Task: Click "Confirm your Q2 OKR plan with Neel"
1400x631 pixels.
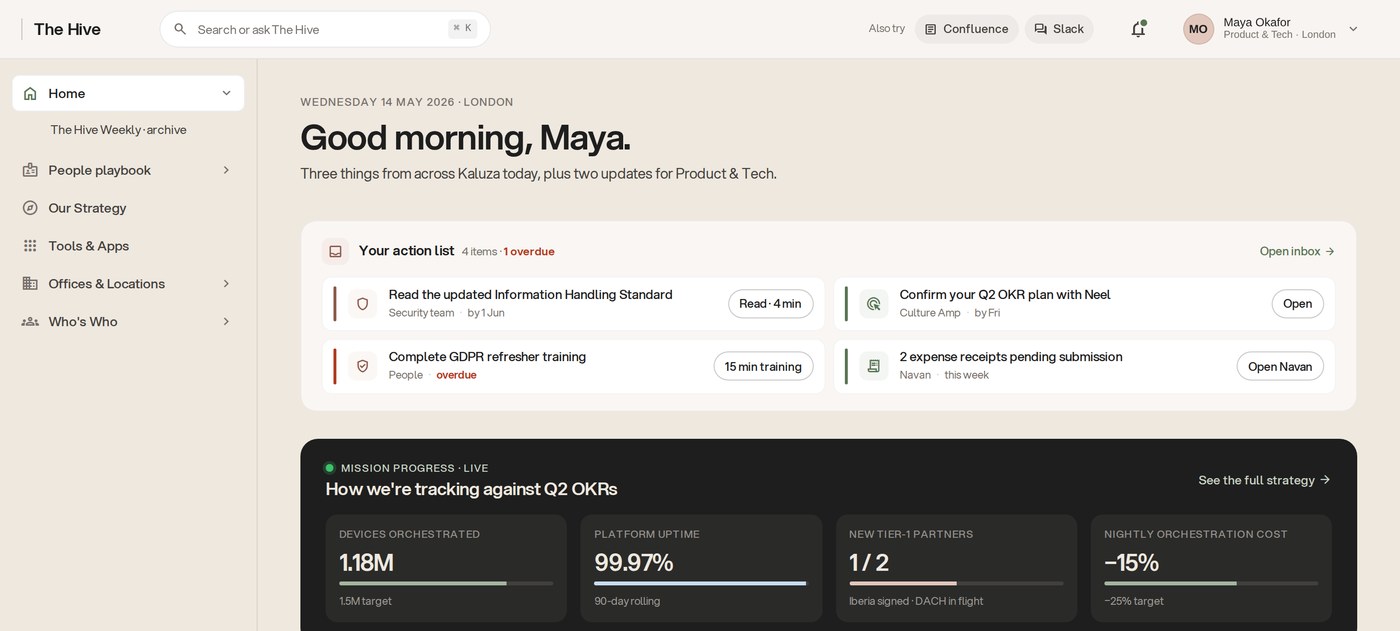Action: click(x=1005, y=295)
